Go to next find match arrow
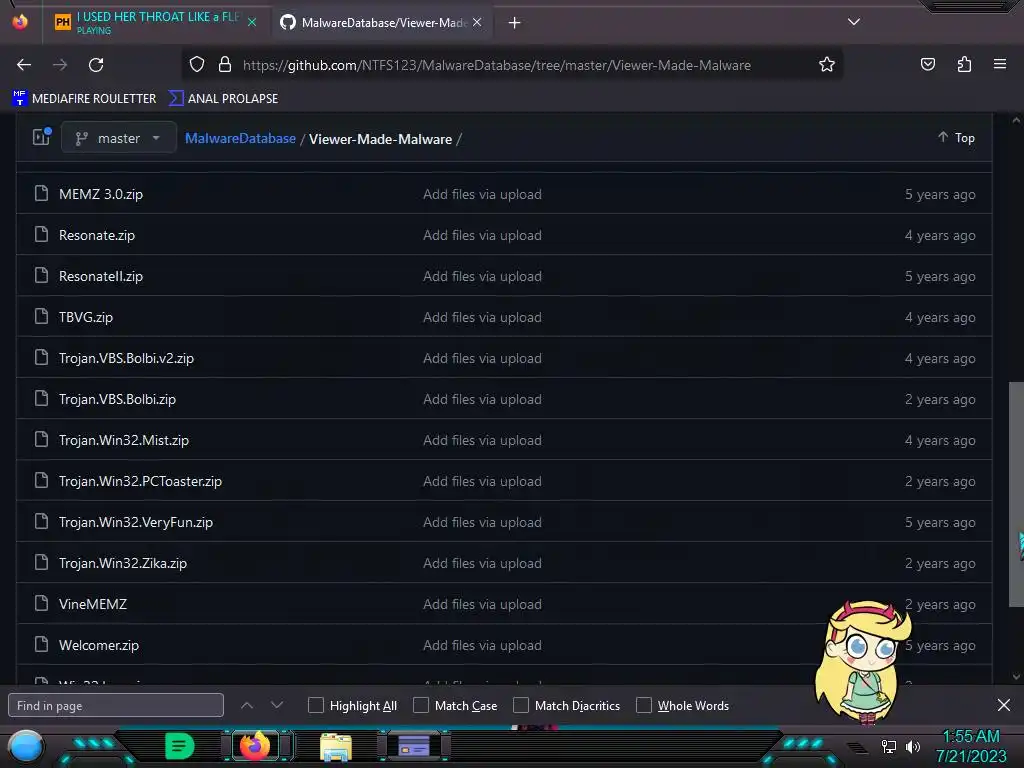The image size is (1024, 768). coord(277,705)
